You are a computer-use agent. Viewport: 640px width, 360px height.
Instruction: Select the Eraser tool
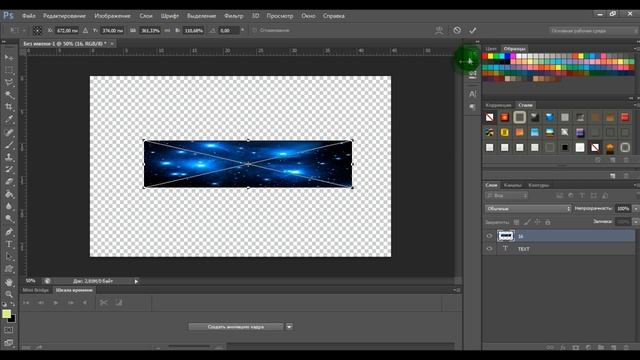[9, 182]
